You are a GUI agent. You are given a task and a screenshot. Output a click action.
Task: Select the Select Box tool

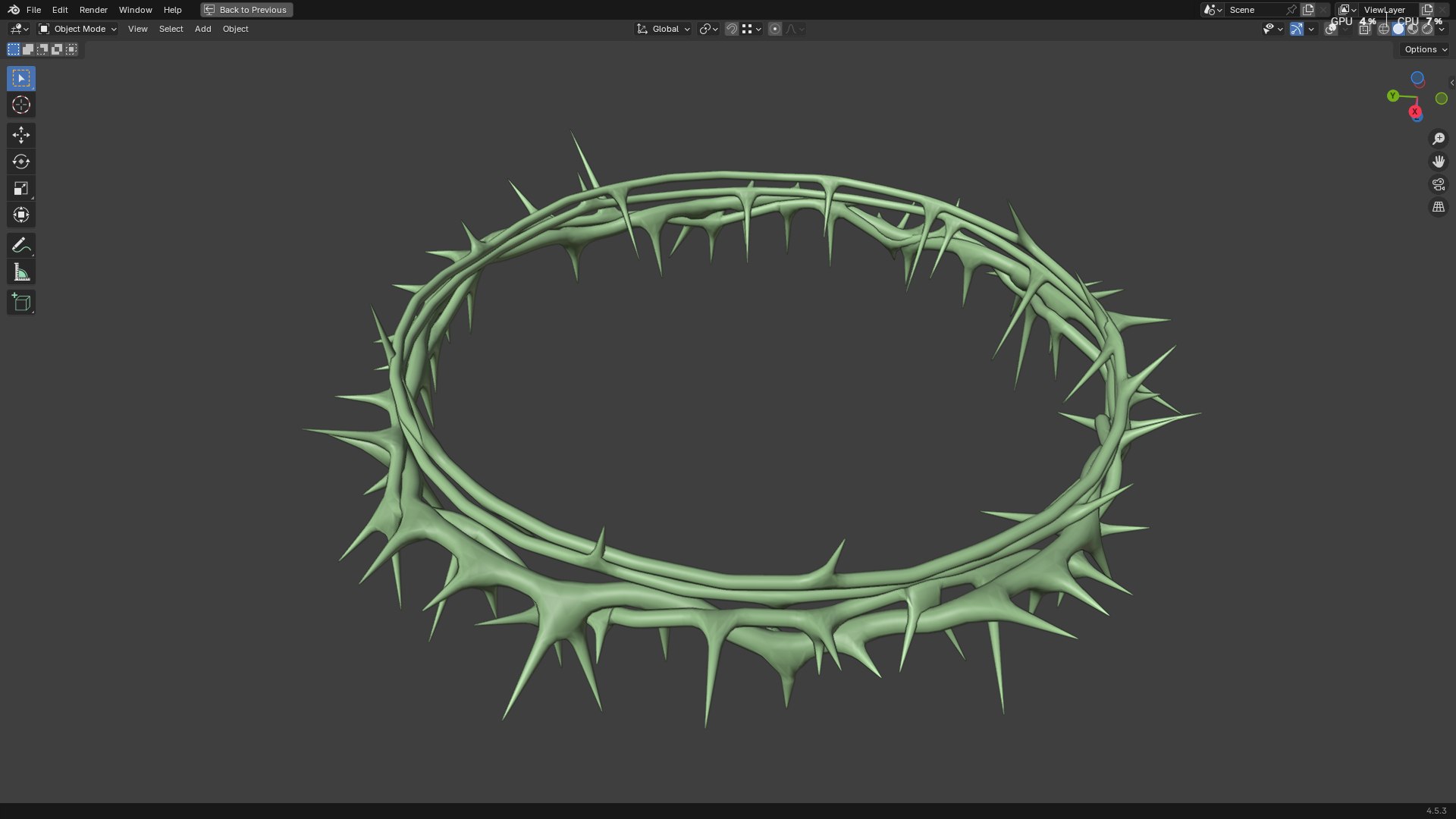click(21, 78)
